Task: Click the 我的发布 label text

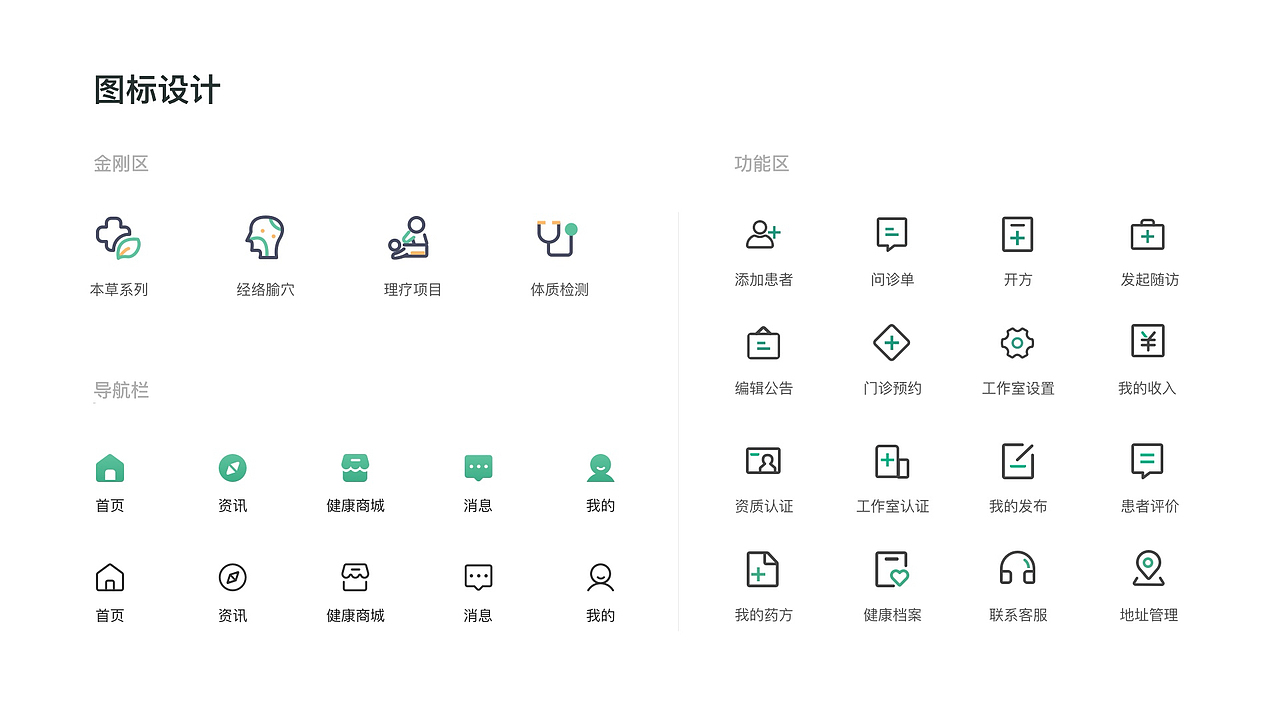Action: (1018, 506)
